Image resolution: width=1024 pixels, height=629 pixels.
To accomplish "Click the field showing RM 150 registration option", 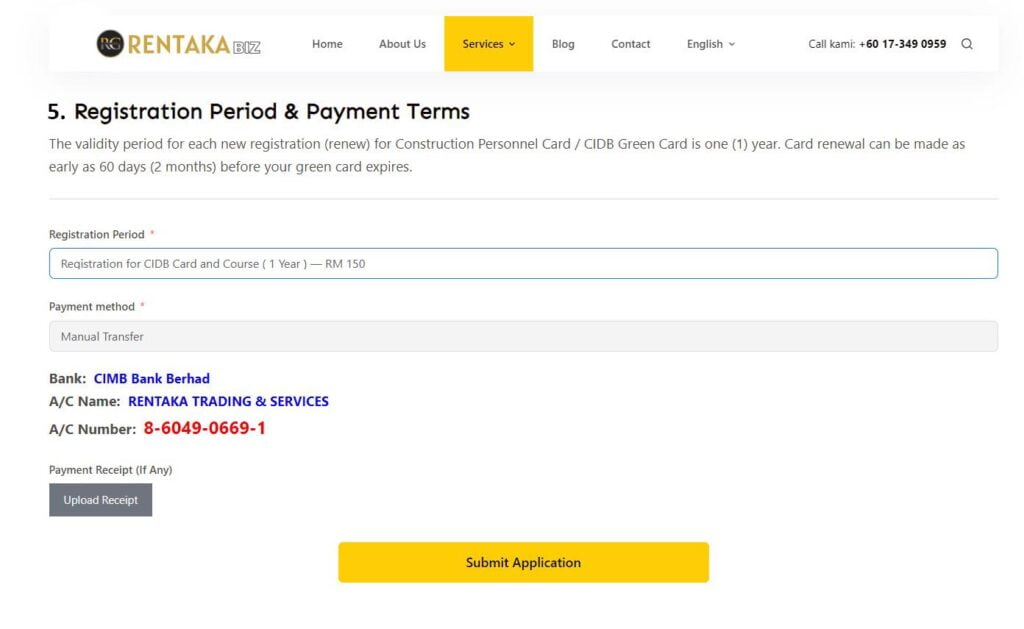I will click(x=523, y=263).
